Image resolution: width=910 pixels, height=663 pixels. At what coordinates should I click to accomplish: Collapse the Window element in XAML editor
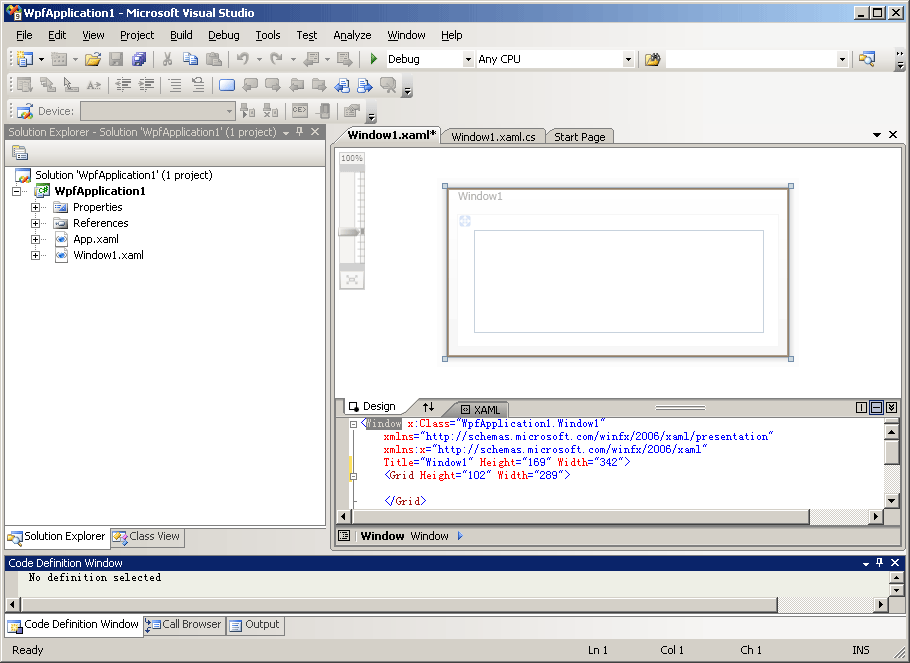[353, 424]
